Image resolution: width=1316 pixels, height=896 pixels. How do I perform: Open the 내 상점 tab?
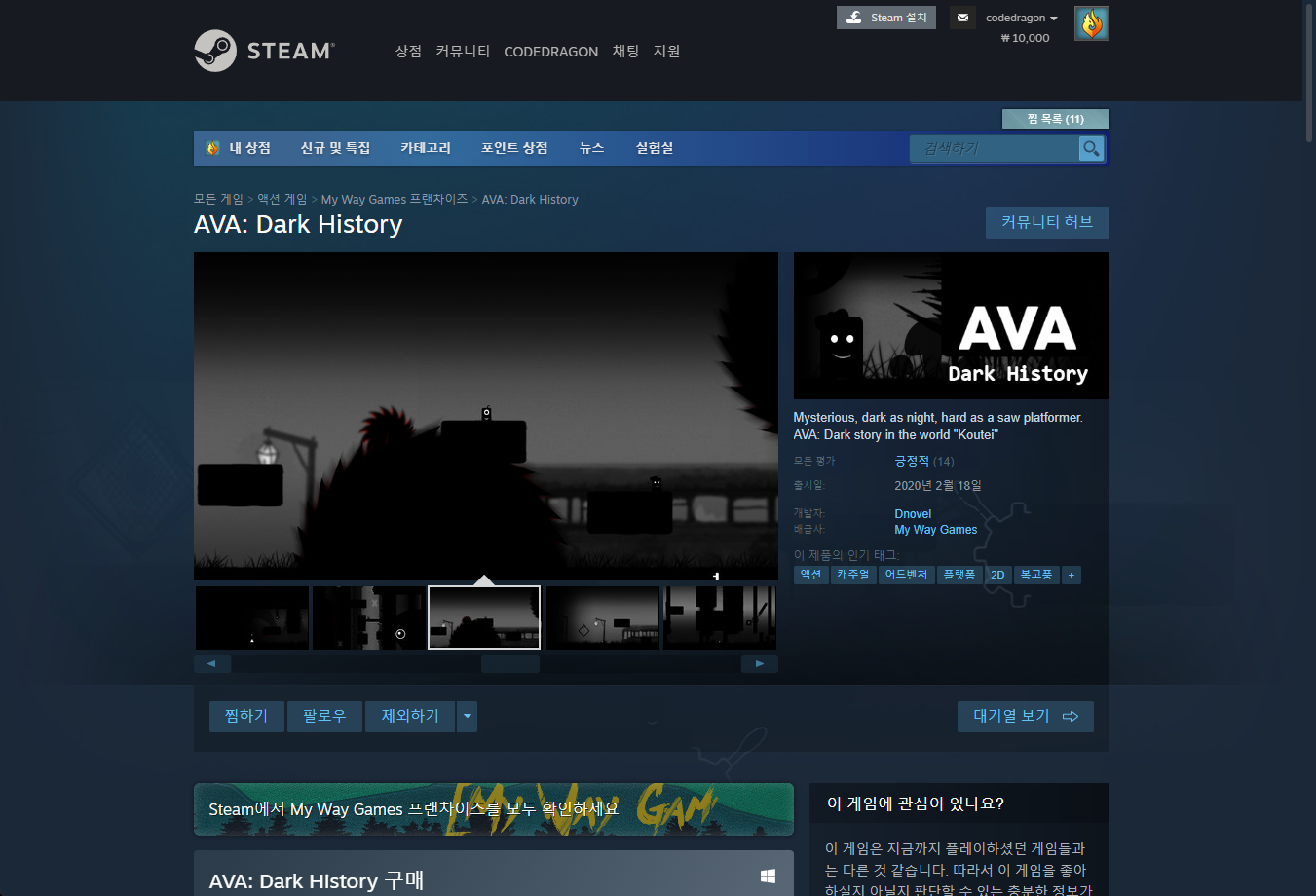pos(239,148)
